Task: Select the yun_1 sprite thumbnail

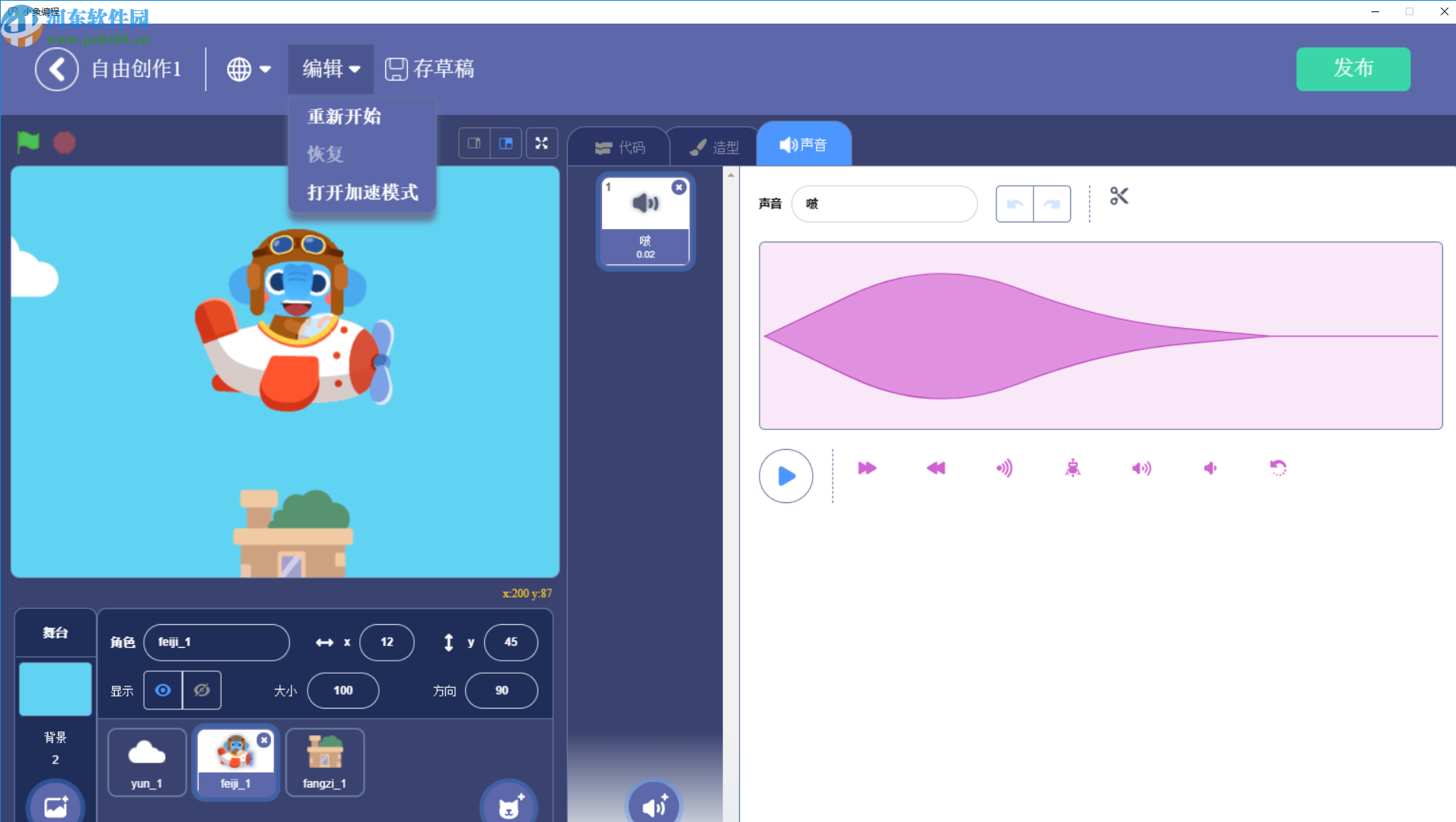Action: [146, 761]
